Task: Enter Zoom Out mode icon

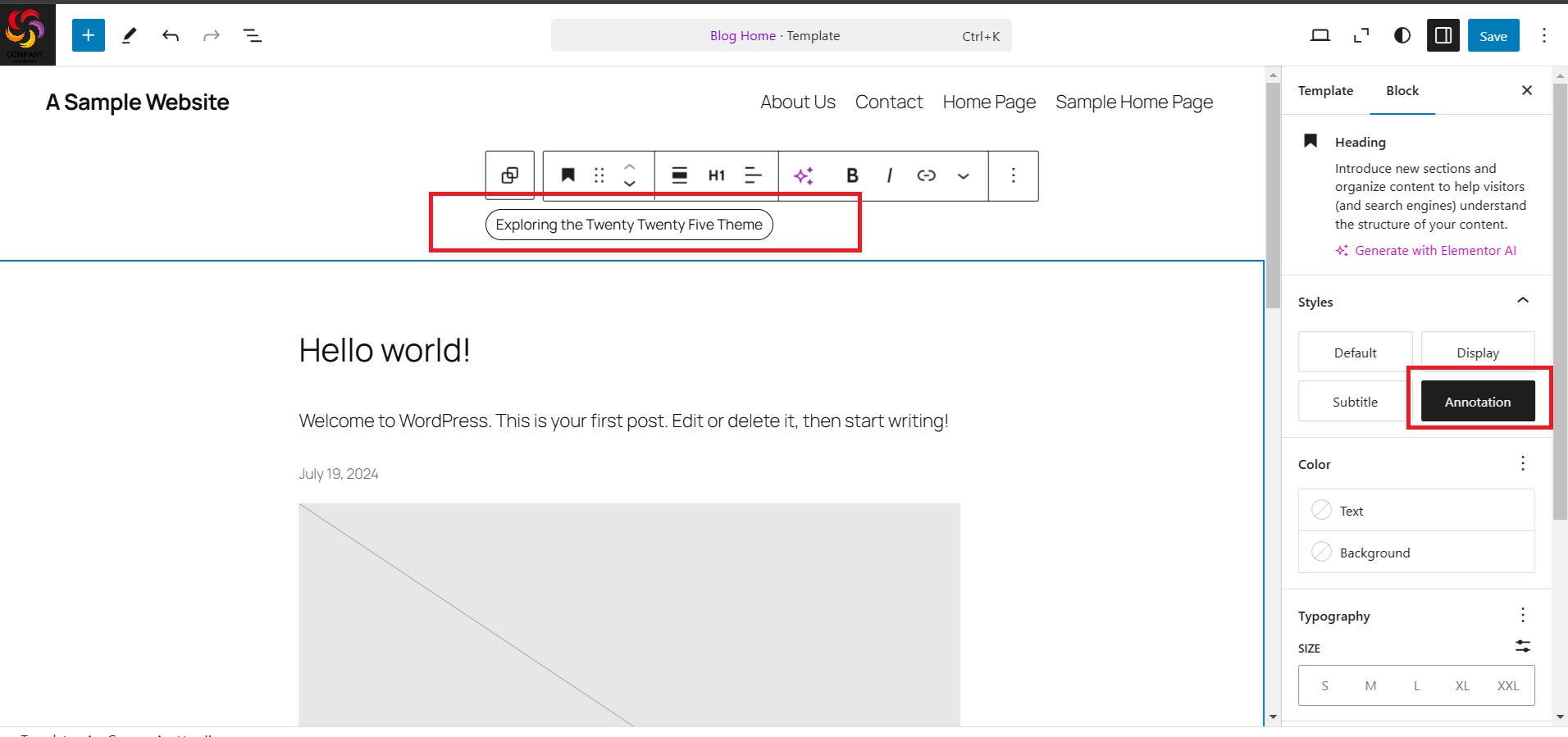Action: (1361, 35)
